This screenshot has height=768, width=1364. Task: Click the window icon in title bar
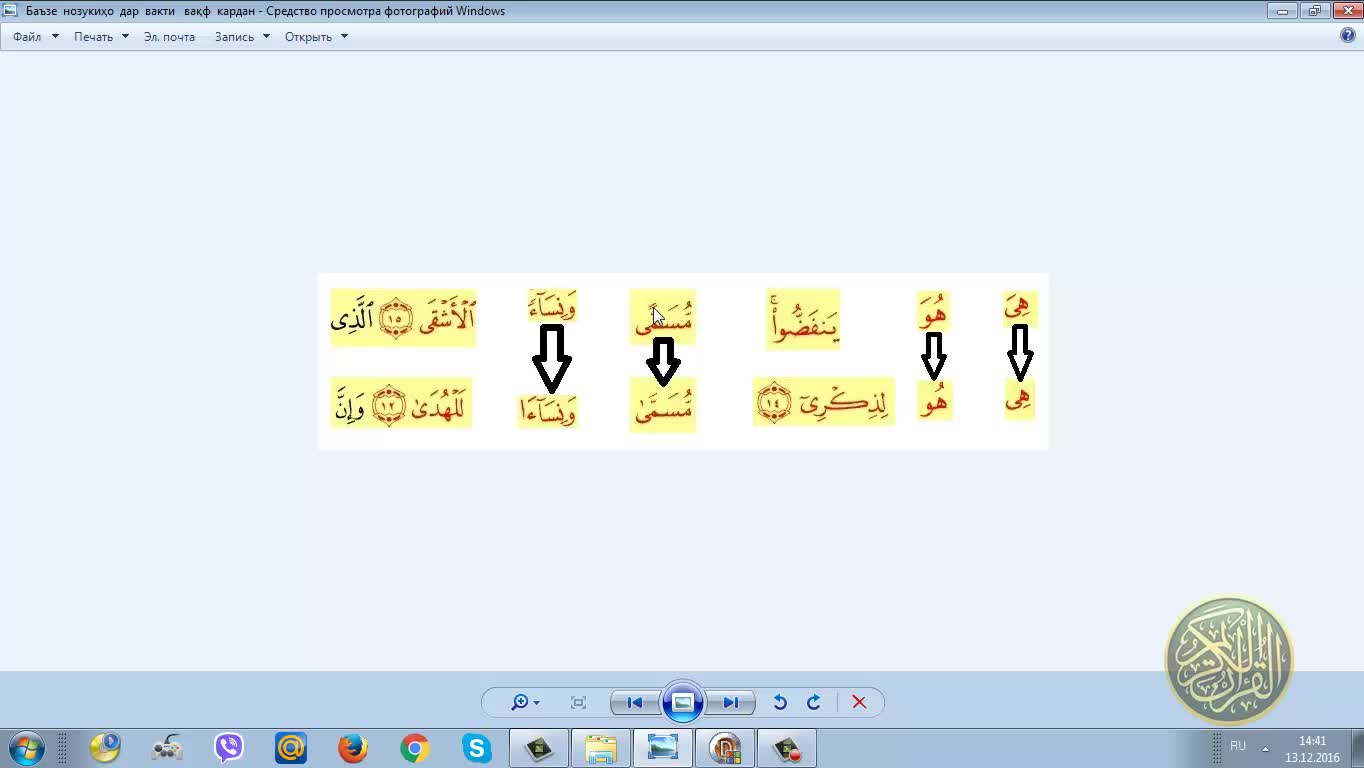pos(10,11)
